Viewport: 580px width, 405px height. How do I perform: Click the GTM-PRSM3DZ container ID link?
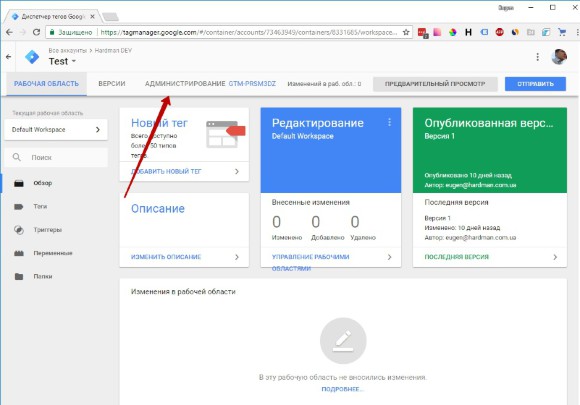252,84
